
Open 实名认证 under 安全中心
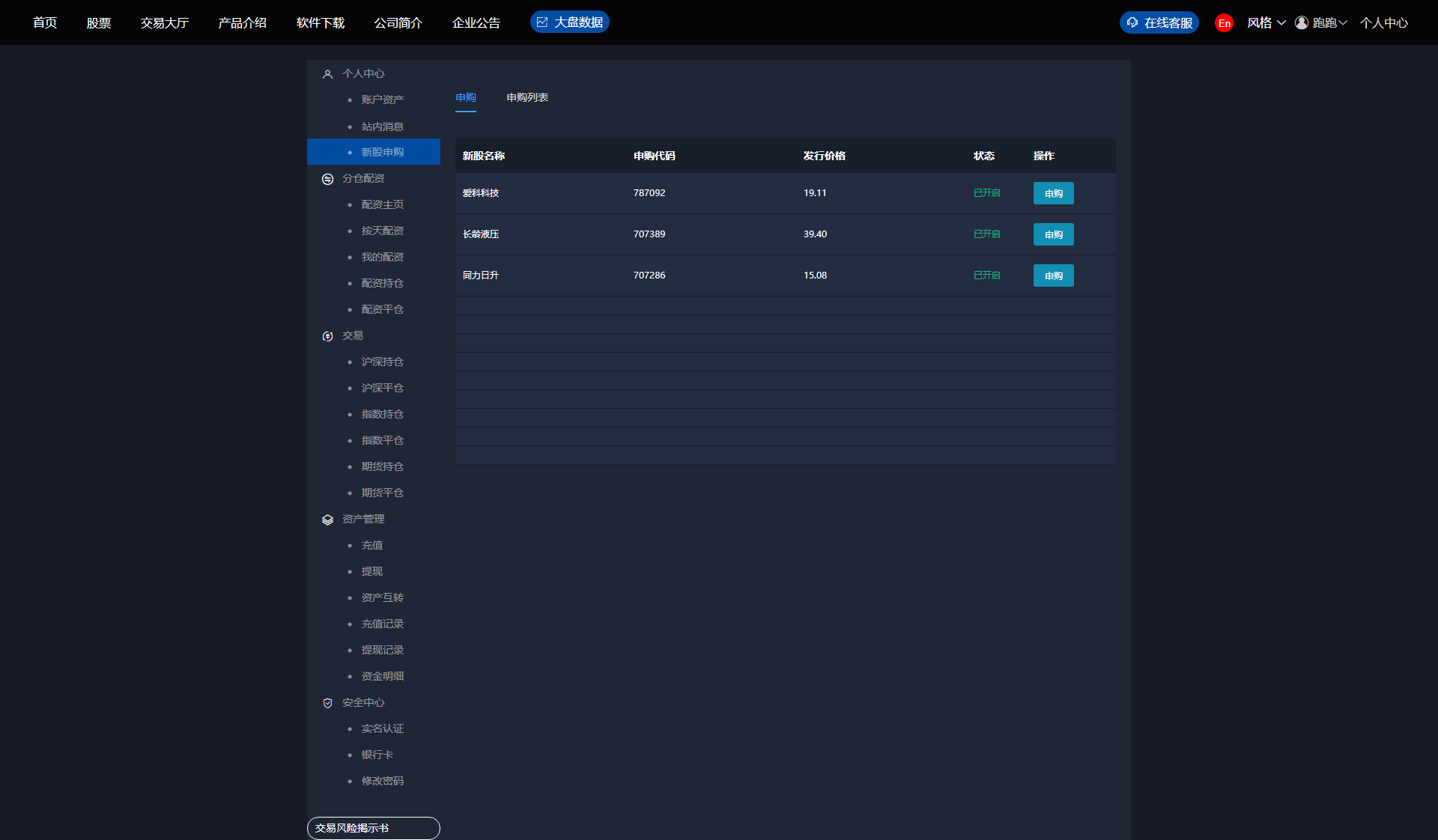pyautogui.click(x=382, y=728)
